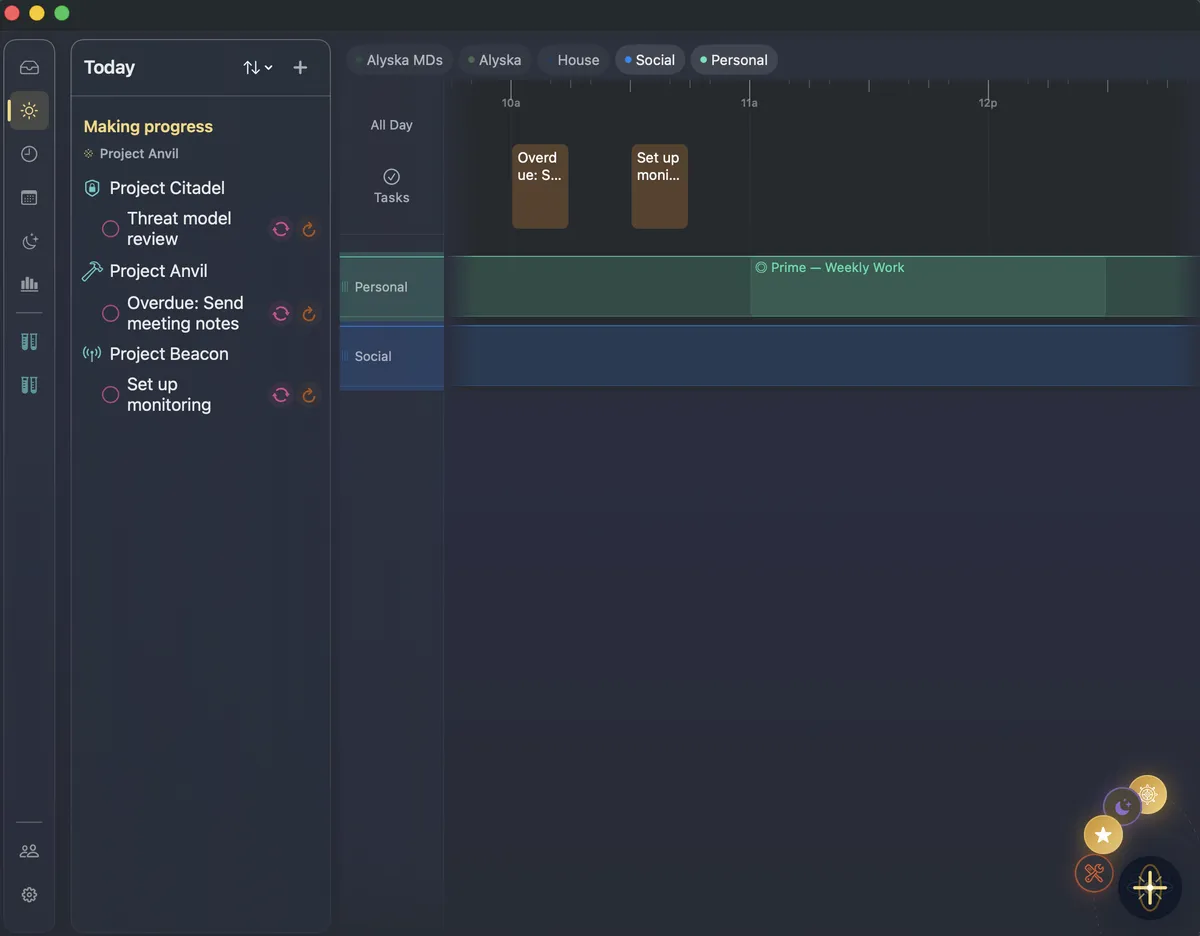Add a new task with the plus button
Viewport: 1200px width, 936px height.
pos(300,67)
